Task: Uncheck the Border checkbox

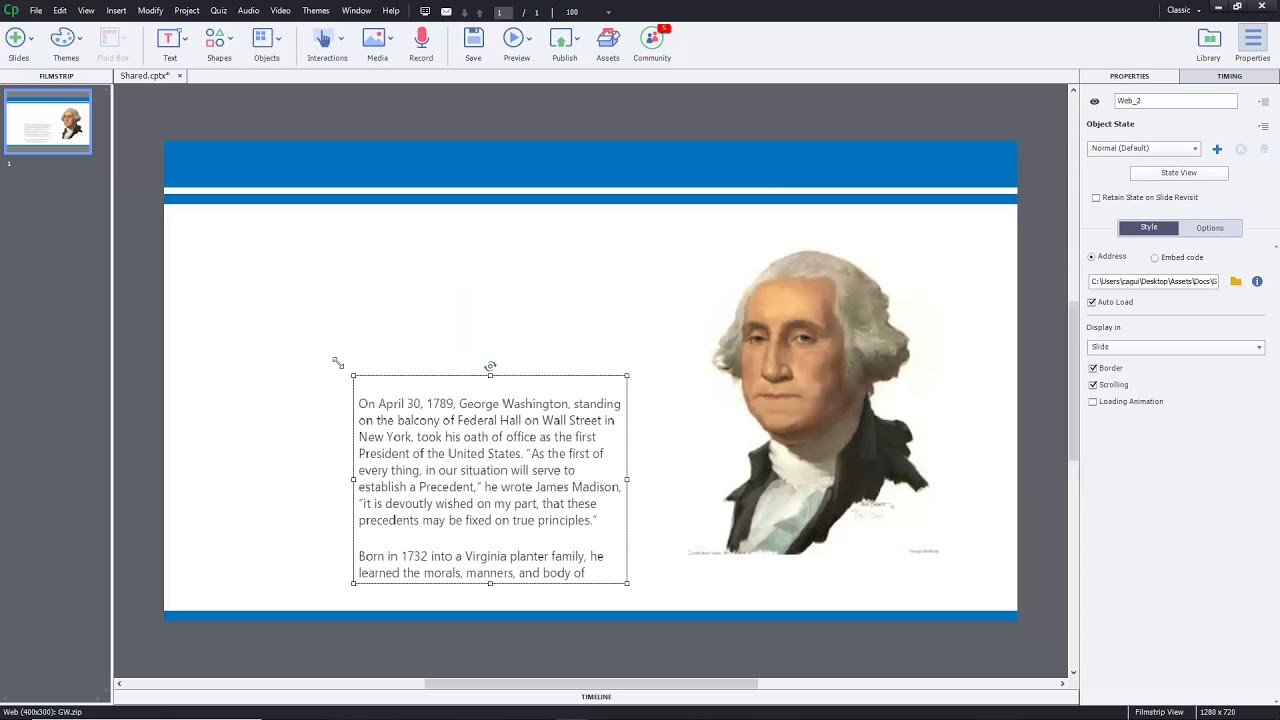Action: [x=1093, y=368]
